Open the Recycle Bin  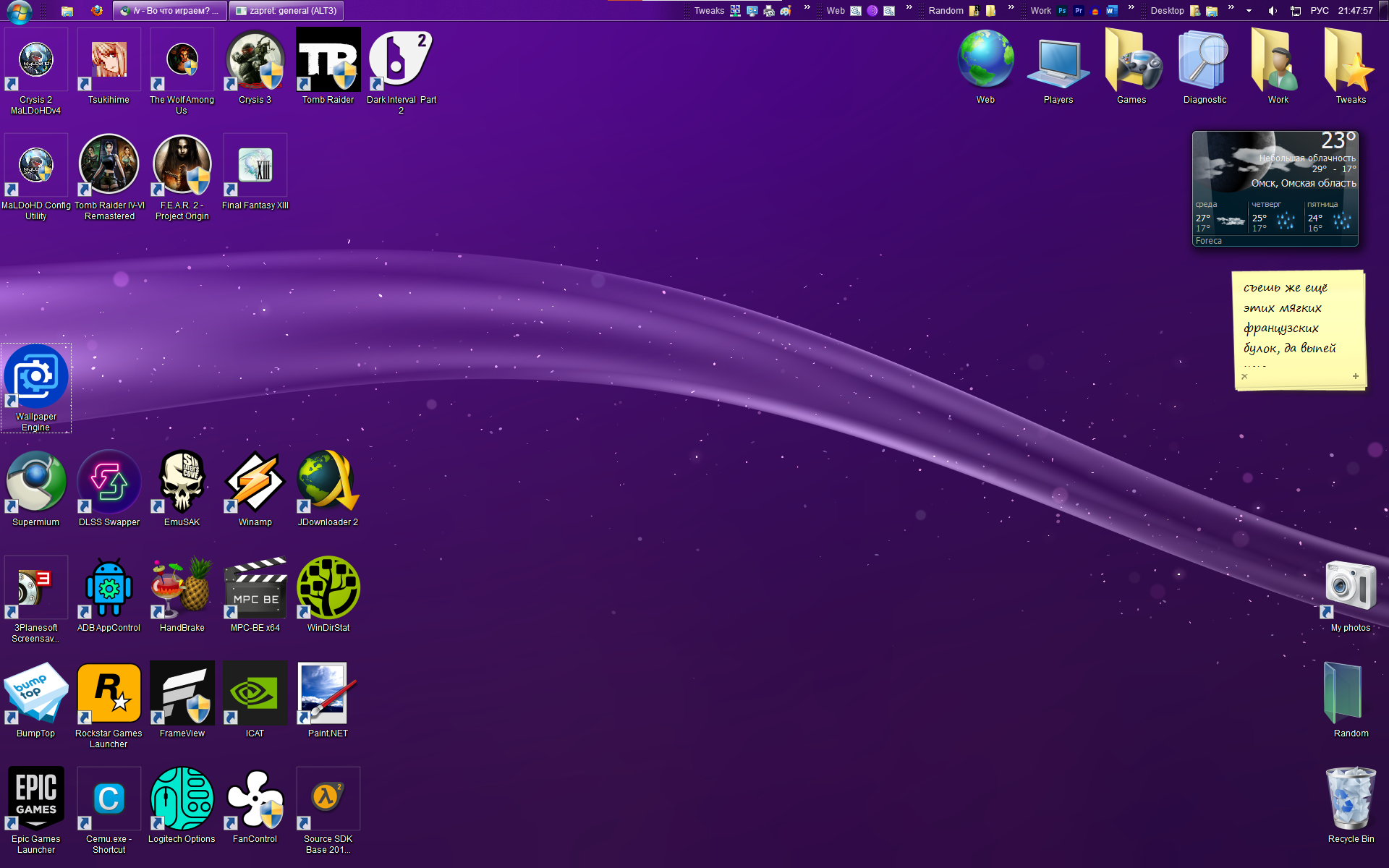click(x=1350, y=799)
